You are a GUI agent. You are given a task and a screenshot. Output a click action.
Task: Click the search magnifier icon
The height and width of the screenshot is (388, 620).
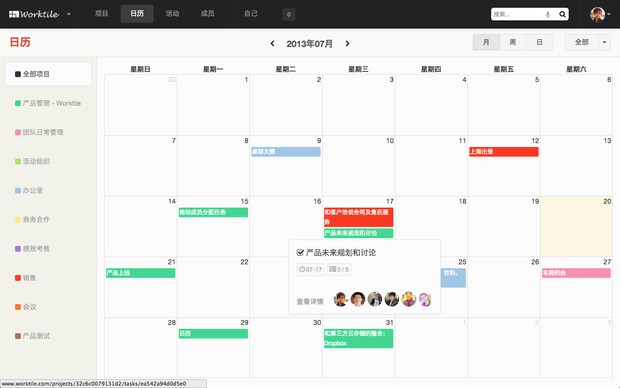point(562,14)
